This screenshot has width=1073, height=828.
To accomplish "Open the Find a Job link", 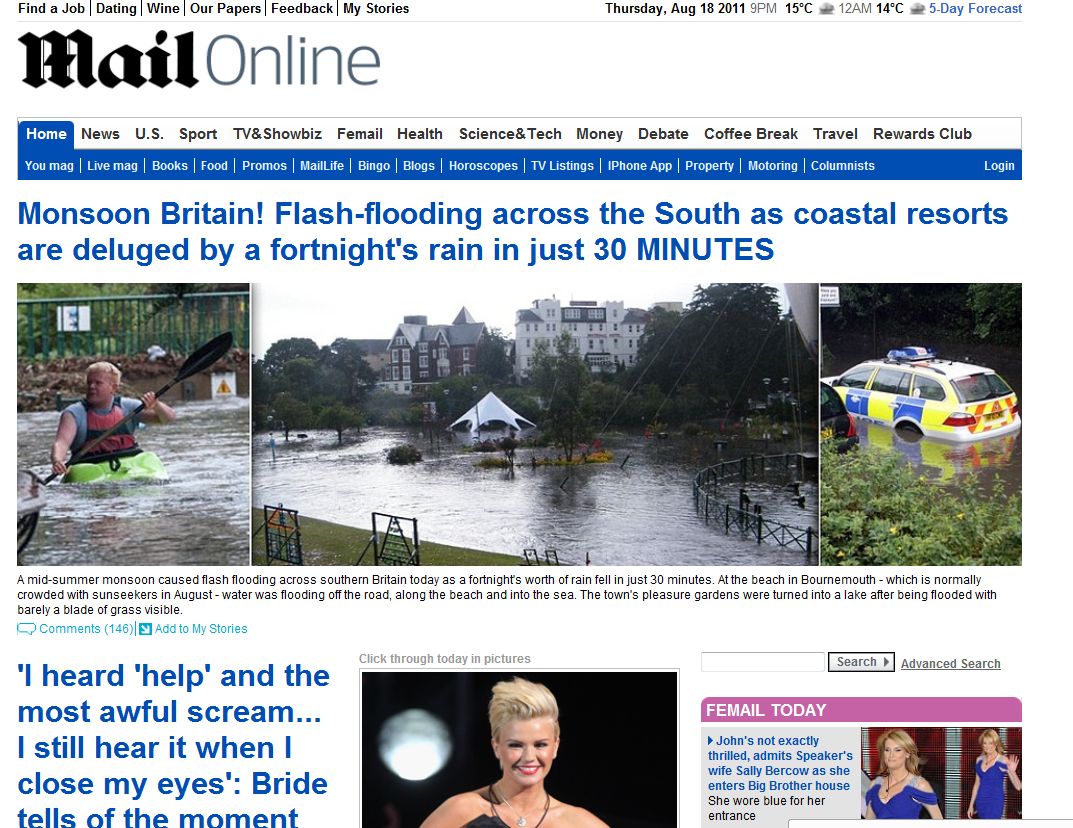I will pyautogui.click(x=51, y=9).
